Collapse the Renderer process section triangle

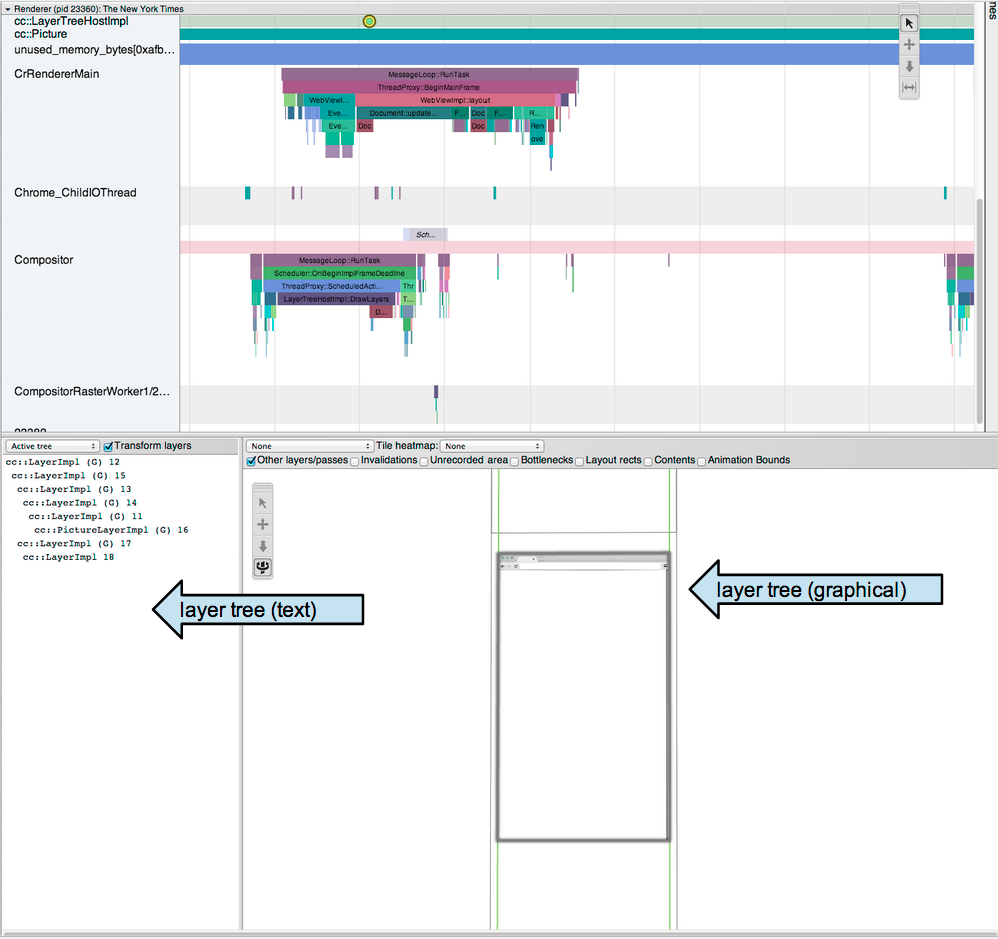(x=6, y=8)
